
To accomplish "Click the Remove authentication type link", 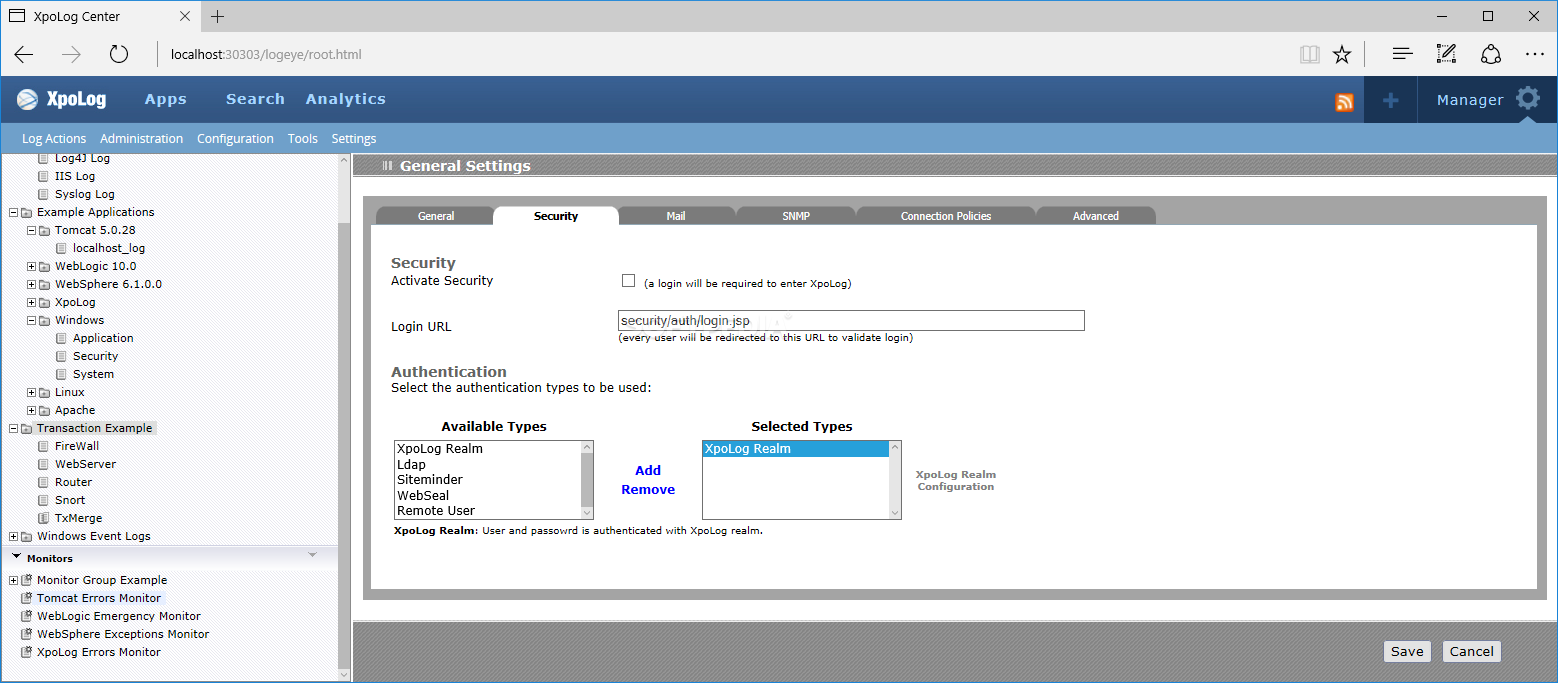I will coord(648,489).
